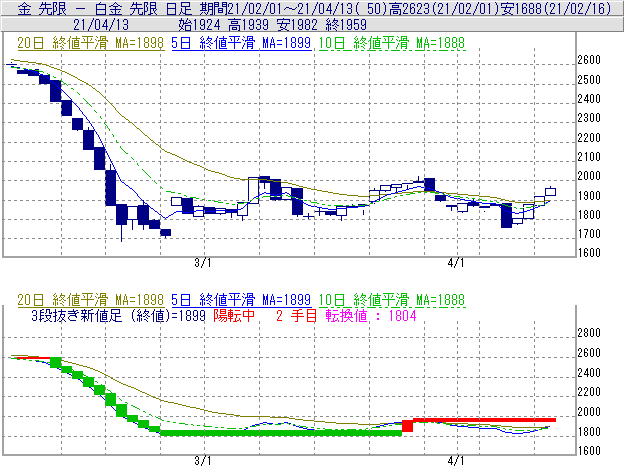Click the 2800 price label on the lower chart axis
Screen dimensions: 624x473
(x=589, y=333)
